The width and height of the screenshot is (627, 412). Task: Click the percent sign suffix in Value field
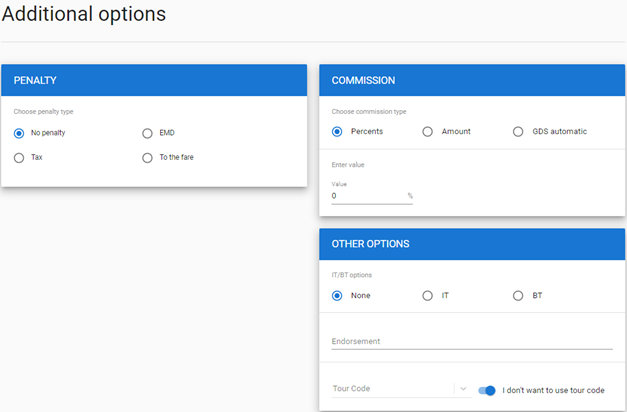tap(410, 196)
